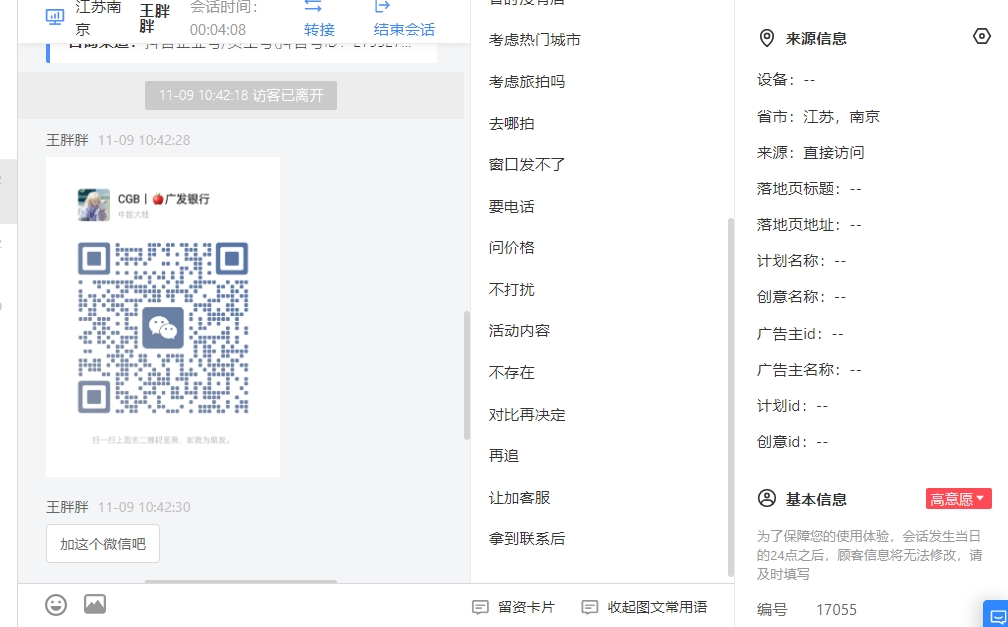Open the WeChat QR code image message
Image resolution: width=1008 pixels, height=627 pixels.
pyautogui.click(x=163, y=317)
